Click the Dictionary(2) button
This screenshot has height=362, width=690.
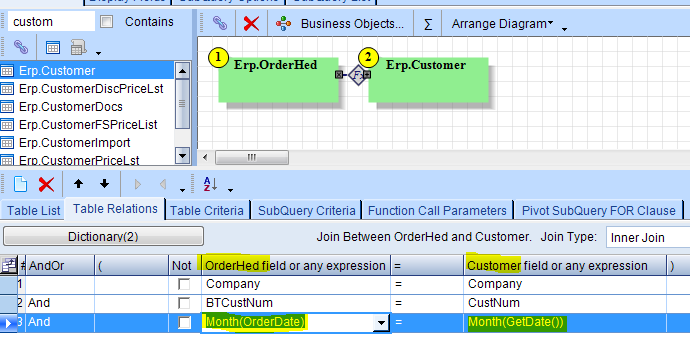103,237
